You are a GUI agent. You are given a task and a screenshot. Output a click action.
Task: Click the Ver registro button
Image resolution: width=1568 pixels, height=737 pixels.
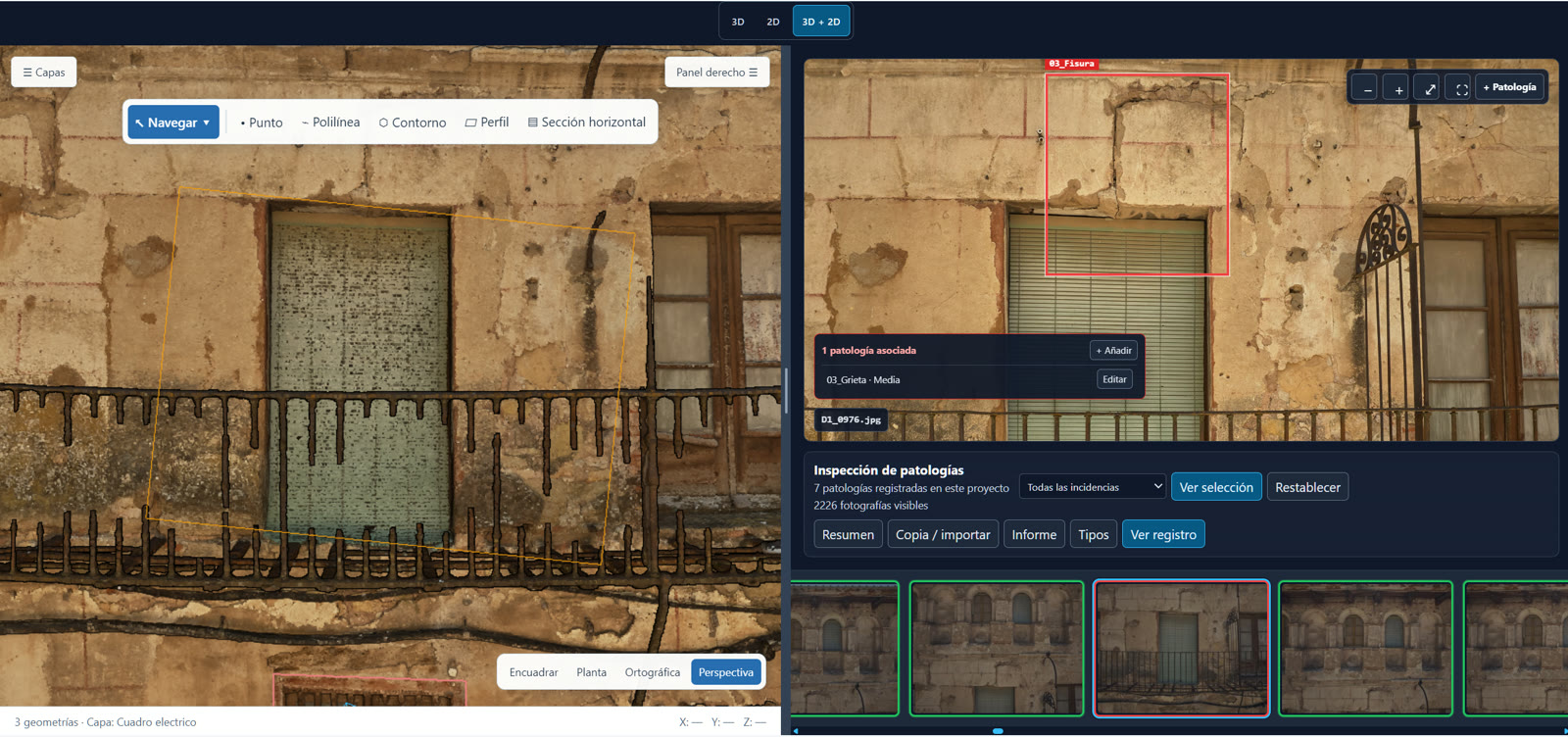pyautogui.click(x=1163, y=534)
